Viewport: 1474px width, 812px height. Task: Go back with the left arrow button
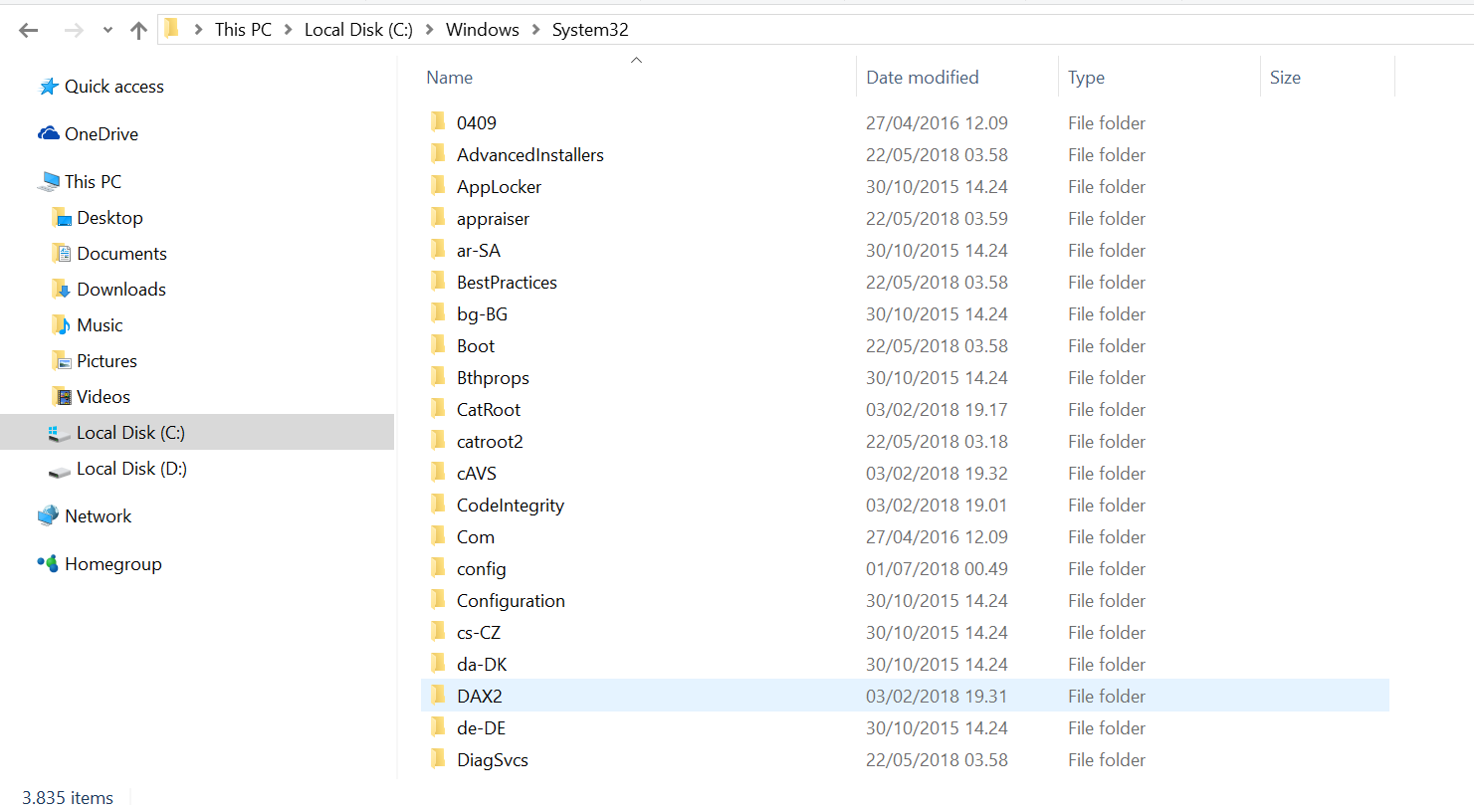(x=29, y=31)
